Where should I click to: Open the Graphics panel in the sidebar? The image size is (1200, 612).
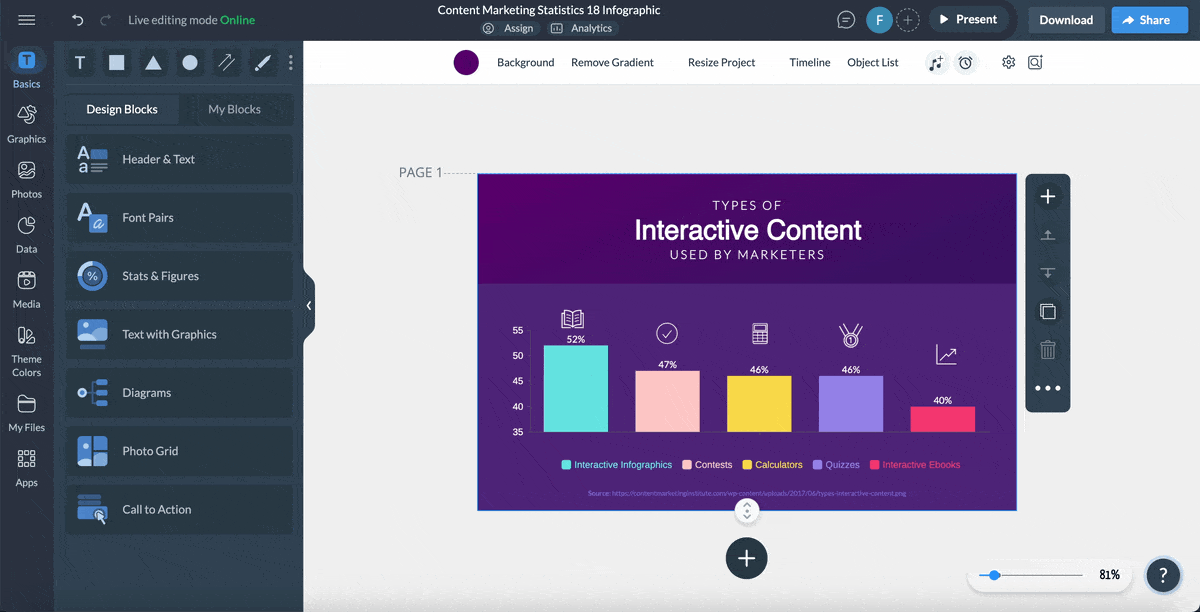[26, 120]
